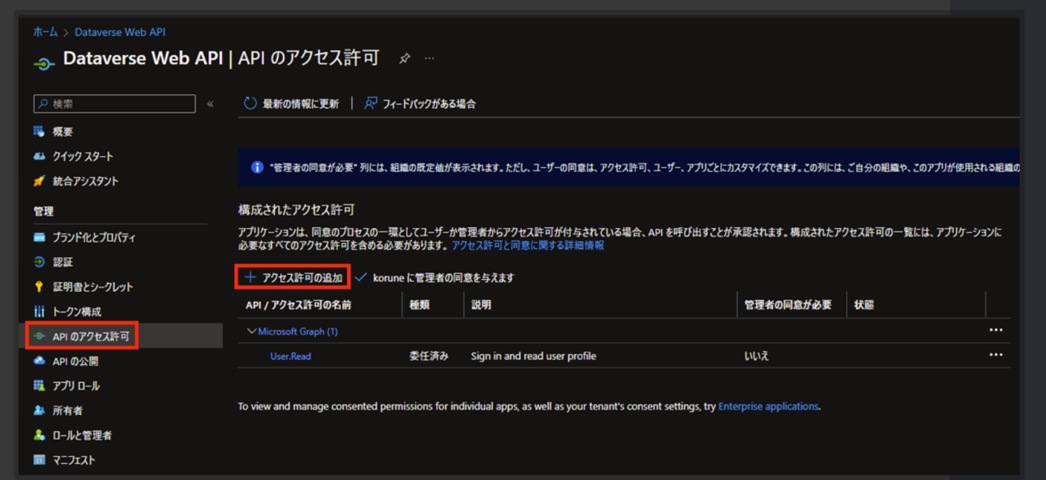Open the ellipsis menu on the Microsoft Graph row

tap(996, 330)
